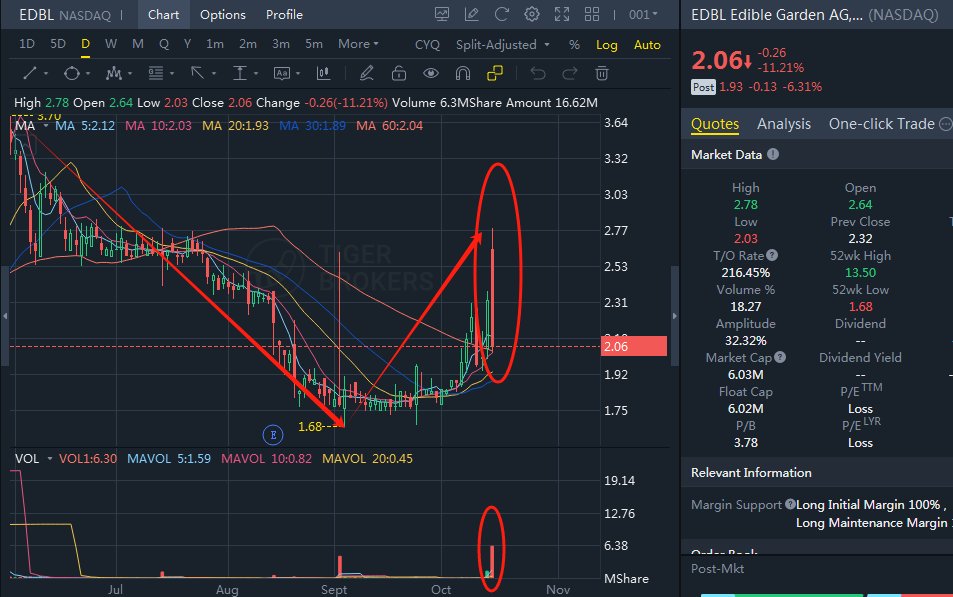The width and height of the screenshot is (953, 597).
Task: Switch to the Options tab
Action: click(x=222, y=15)
